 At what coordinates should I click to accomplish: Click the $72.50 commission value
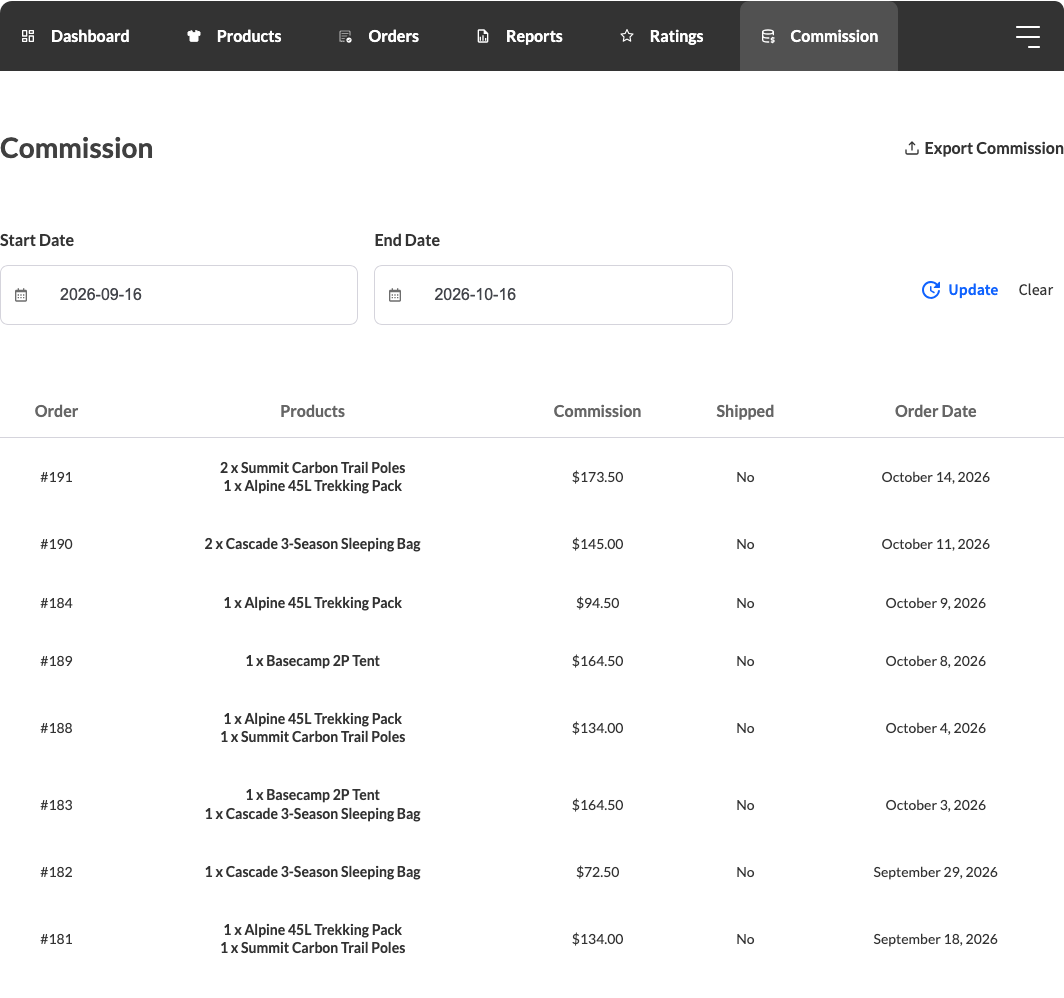pos(597,872)
